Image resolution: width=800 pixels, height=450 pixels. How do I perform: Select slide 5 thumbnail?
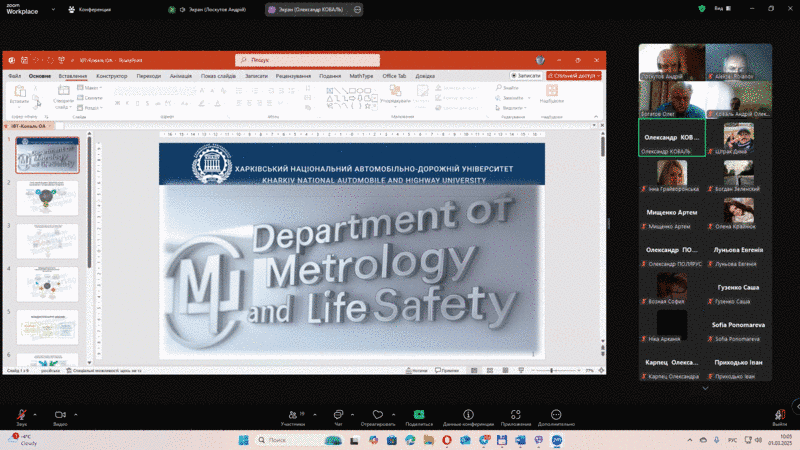pos(47,327)
